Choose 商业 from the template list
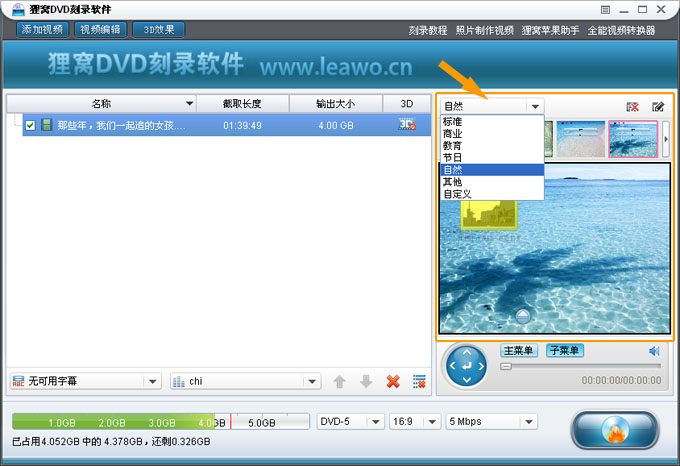Image resolution: width=680 pixels, height=466 pixels. coord(492,134)
